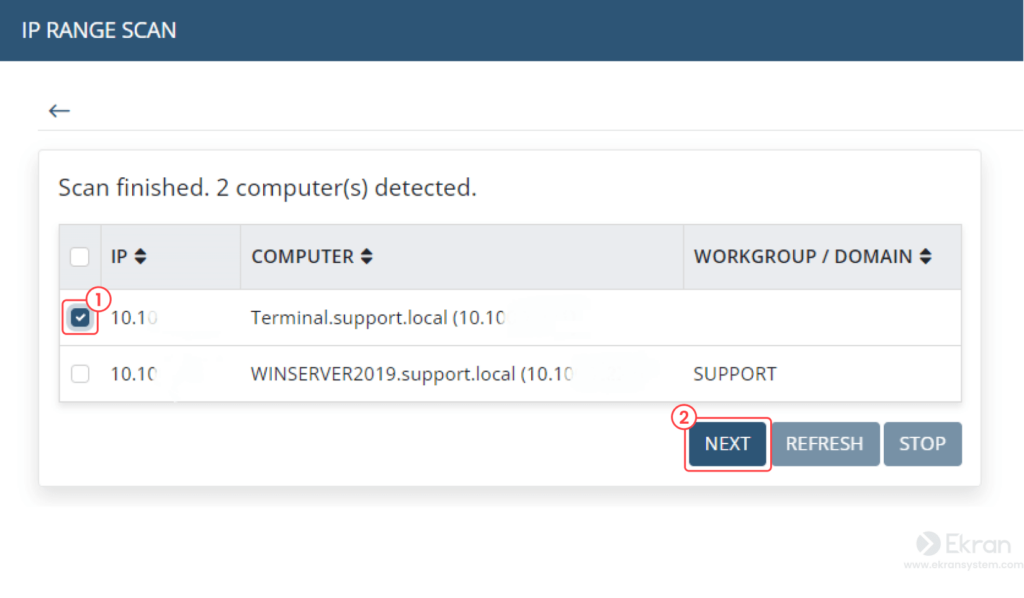Click the WORKGROUP / DOMAIN header label
This screenshot has height=598, width=1024.
point(802,257)
